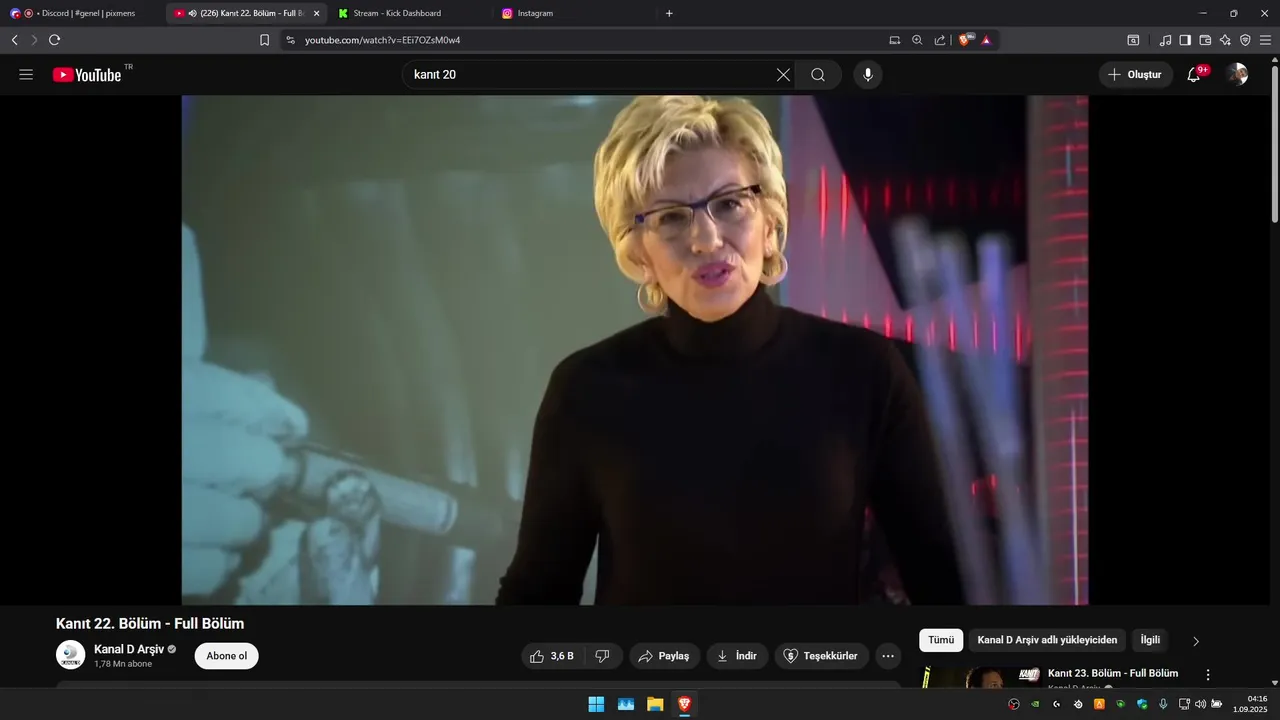
Task: Open the tab search icon in toolbar
Action: (1133, 40)
